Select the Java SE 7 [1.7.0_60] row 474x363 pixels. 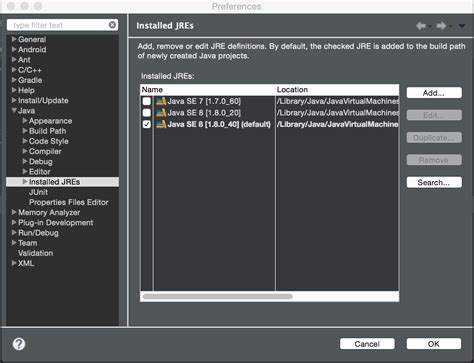click(269, 101)
